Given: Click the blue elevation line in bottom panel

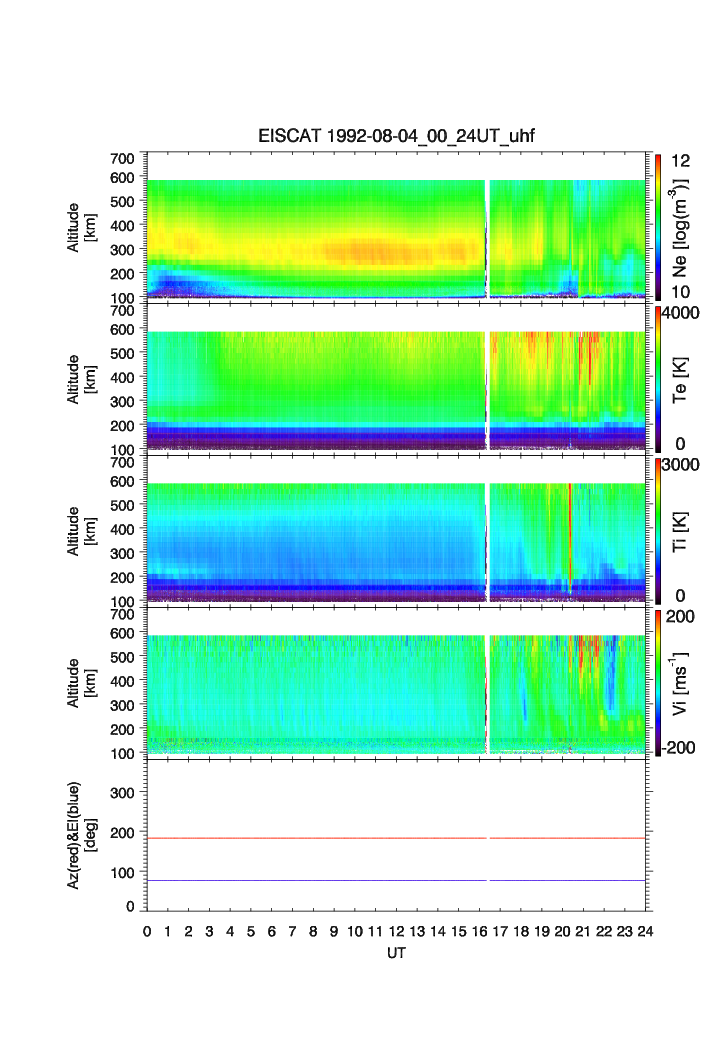Looking at the screenshot, I should click(396, 881).
